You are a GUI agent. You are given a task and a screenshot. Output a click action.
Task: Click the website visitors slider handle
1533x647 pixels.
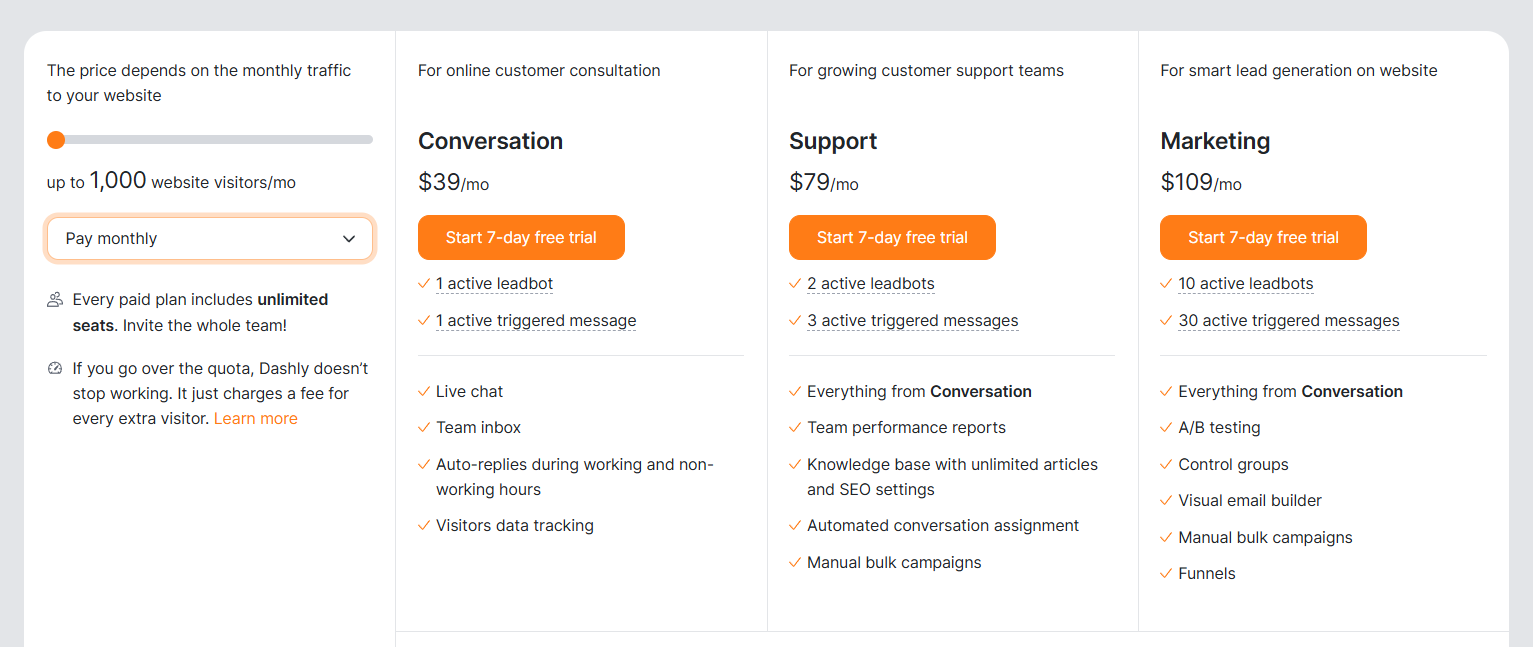(x=56, y=140)
